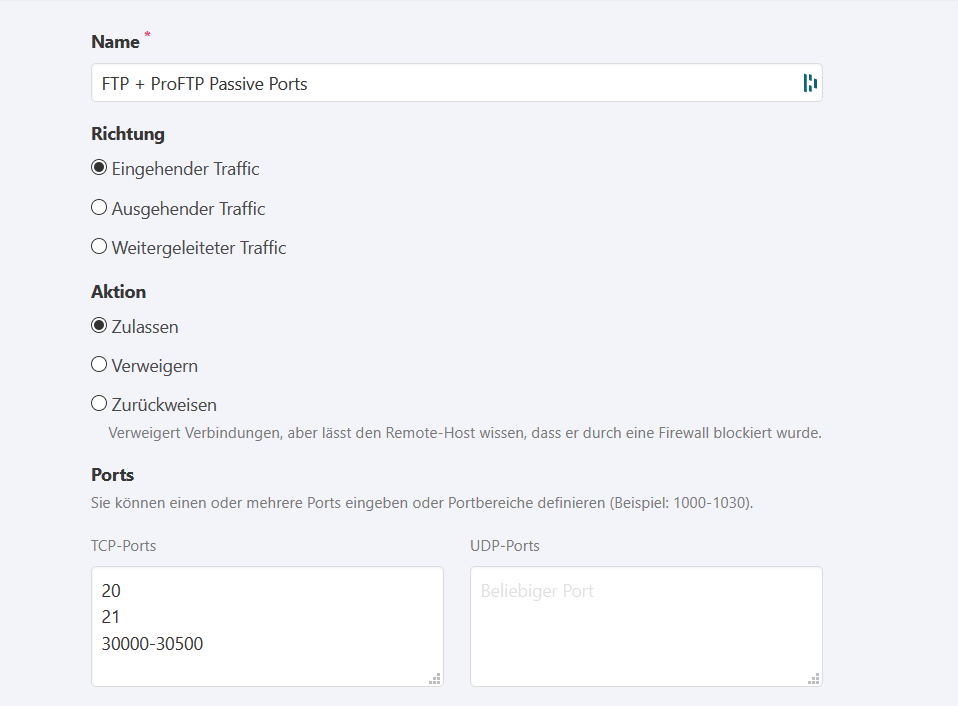Select the Eingehender Traffic radio button

click(x=99, y=168)
